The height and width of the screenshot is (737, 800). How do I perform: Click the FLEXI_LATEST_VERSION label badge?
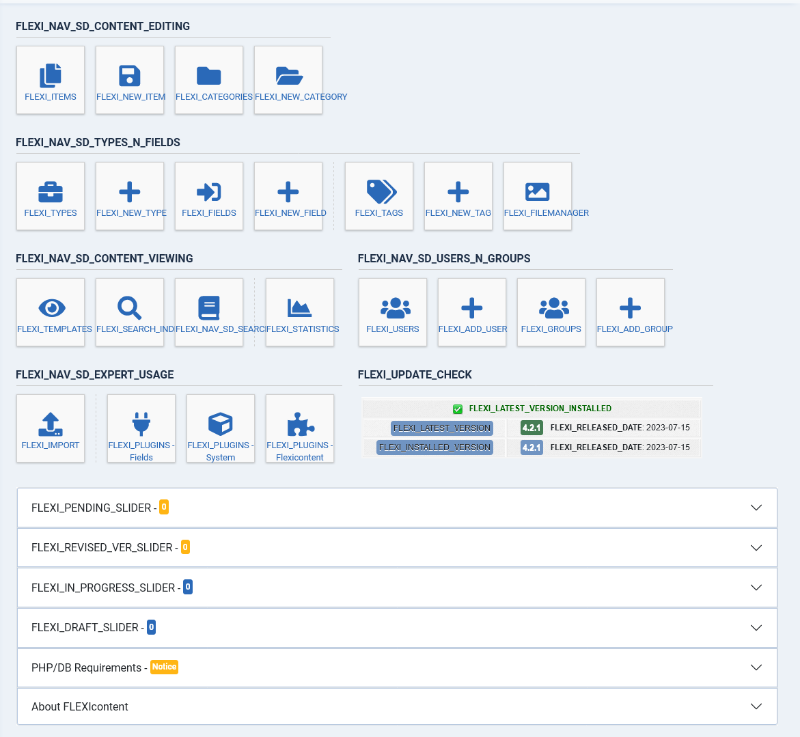click(x=442, y=428)
